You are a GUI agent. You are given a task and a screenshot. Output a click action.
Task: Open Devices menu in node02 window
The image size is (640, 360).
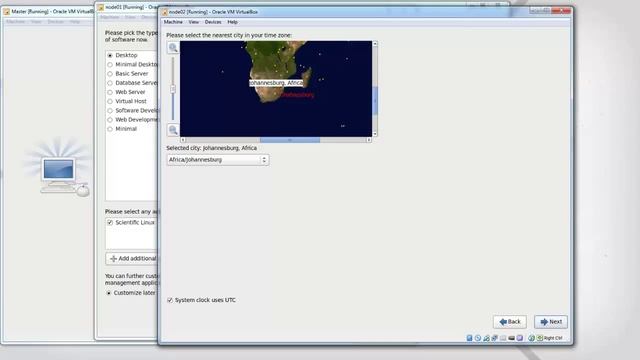click(x=213, y=22)
